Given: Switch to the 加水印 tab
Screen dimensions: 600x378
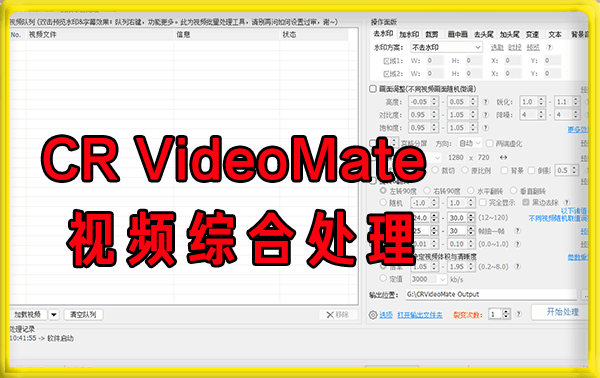Looking at the screenshot, I should coord(409,34).
